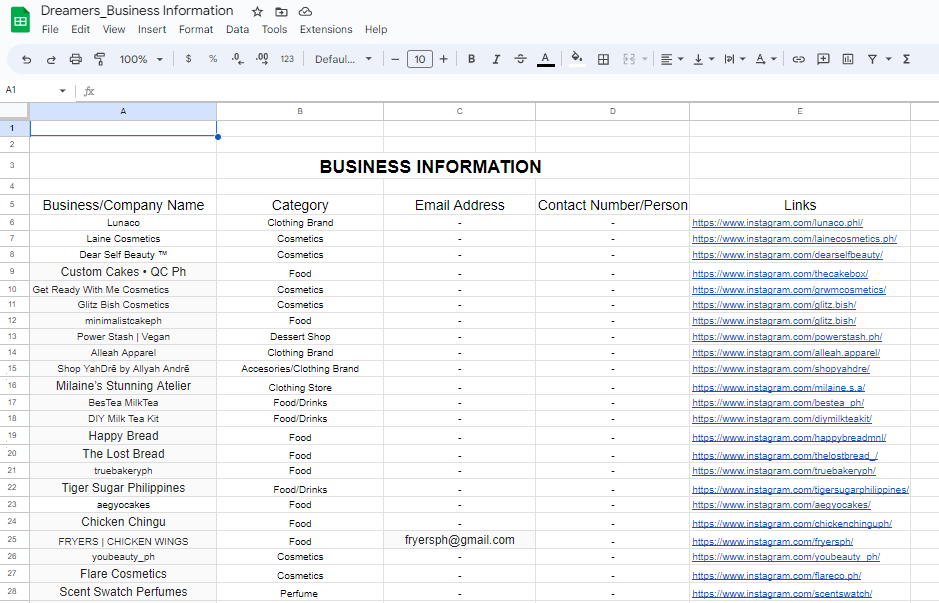Click into the formula bar
Screen dimensions: 939x603
point(515,91)
